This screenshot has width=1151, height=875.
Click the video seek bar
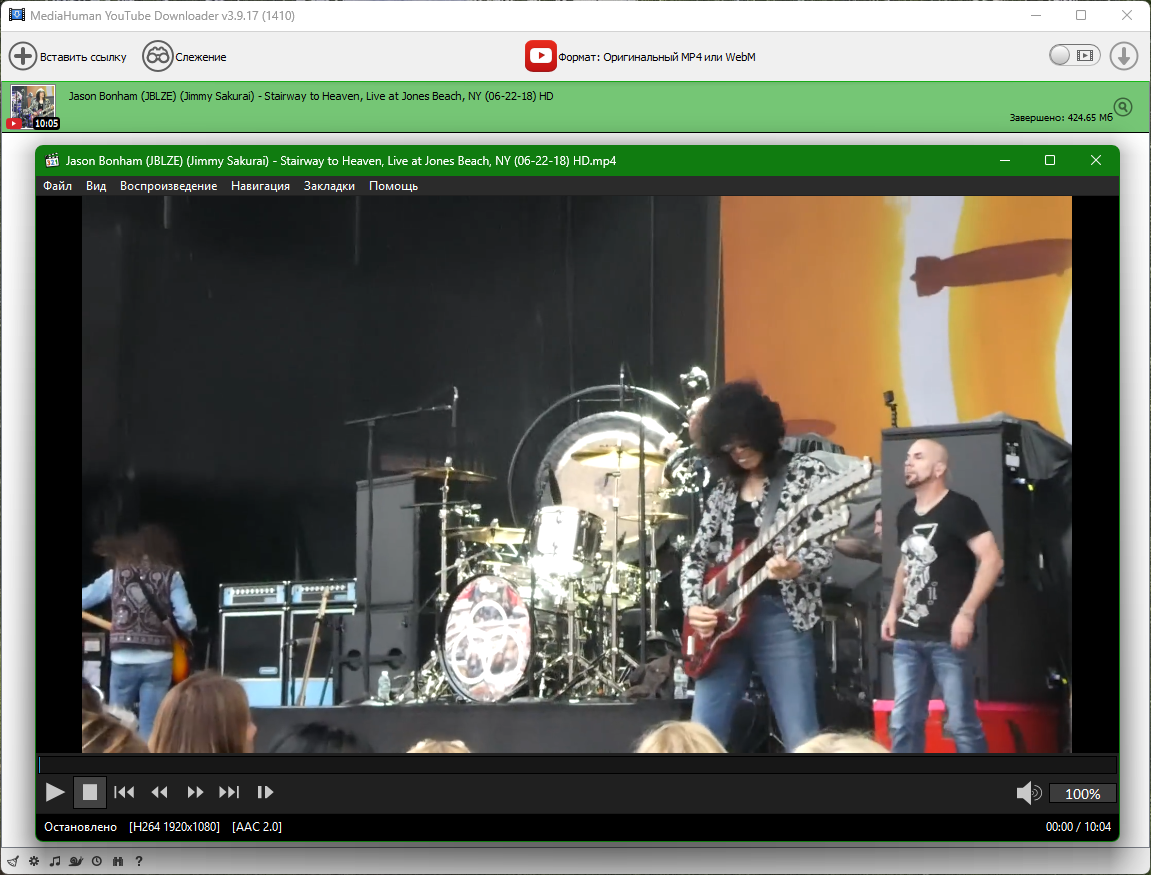(576, 765)
